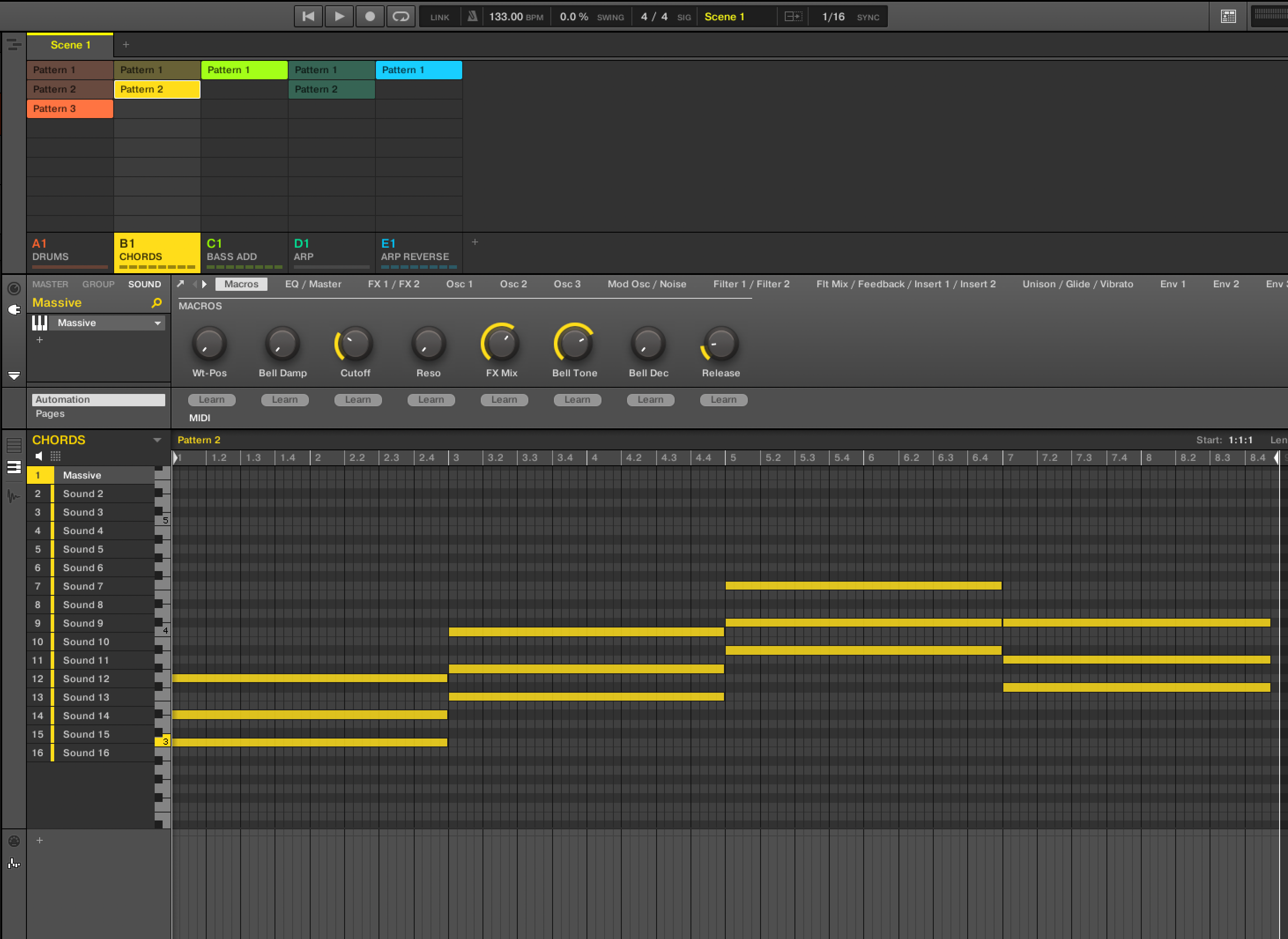
Task: Toggle the metronome icon
Action: pos(472,16)
